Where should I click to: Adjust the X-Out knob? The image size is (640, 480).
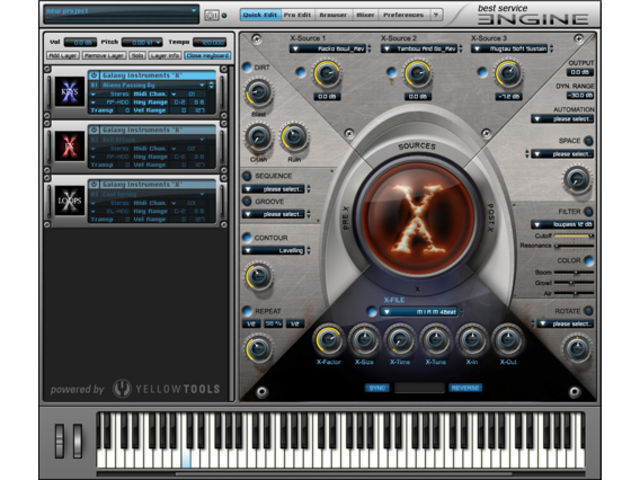point(507,340)
